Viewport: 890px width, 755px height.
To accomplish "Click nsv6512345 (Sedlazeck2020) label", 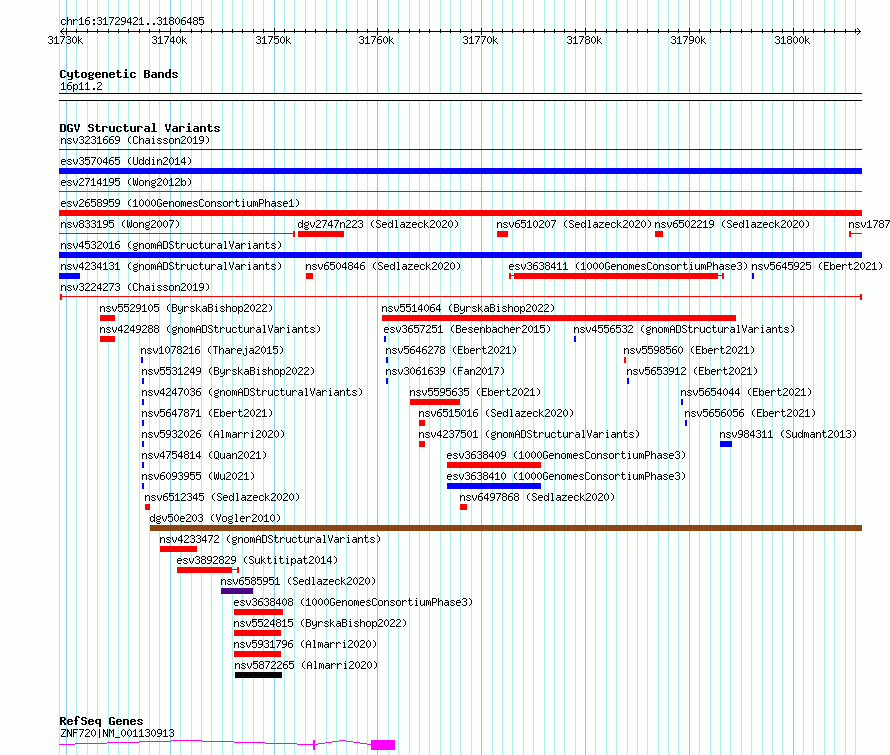I will click(222, 497).
